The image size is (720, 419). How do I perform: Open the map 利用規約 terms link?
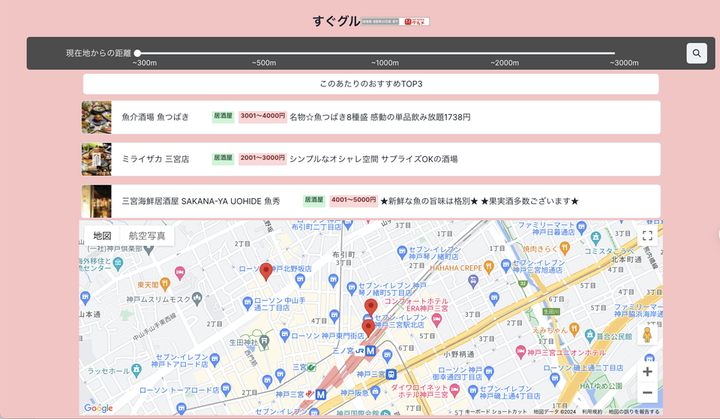tap(592, 412)
